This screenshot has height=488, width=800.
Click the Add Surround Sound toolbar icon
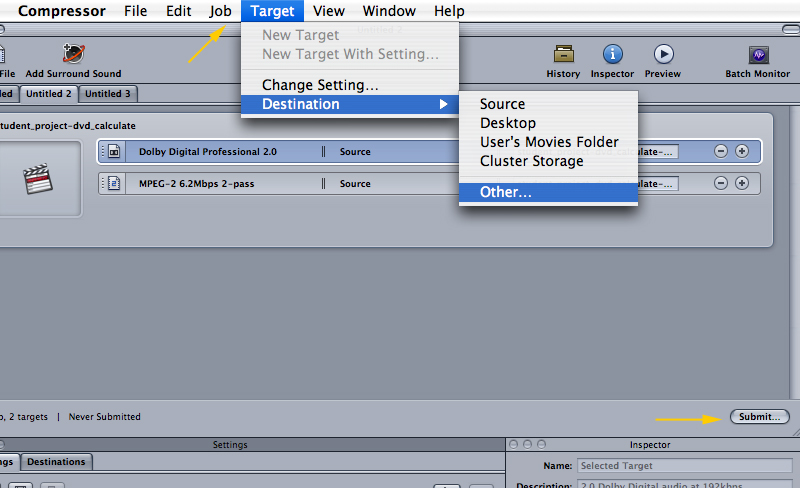point(73,54)
